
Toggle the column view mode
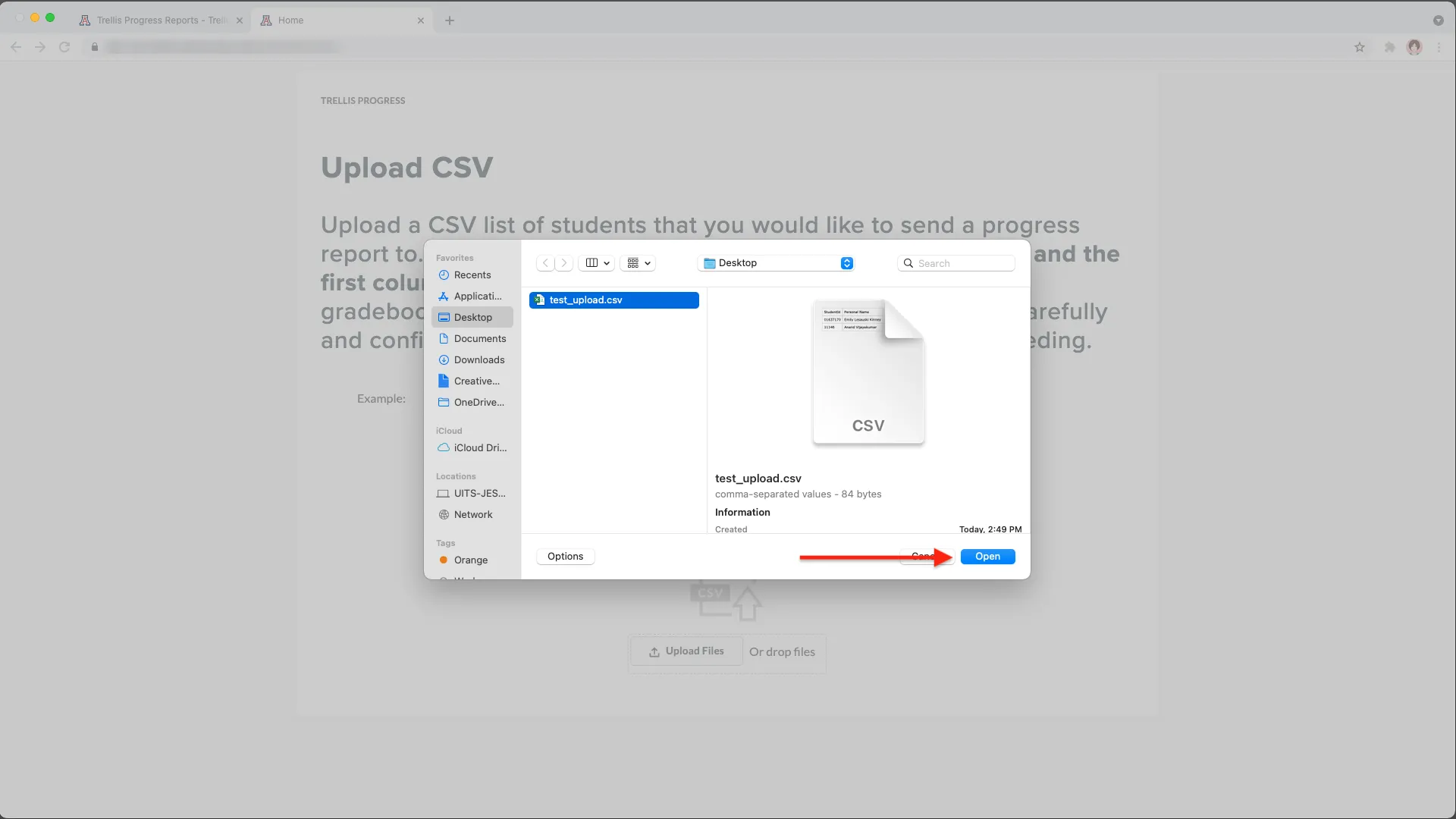click(591, 262)
